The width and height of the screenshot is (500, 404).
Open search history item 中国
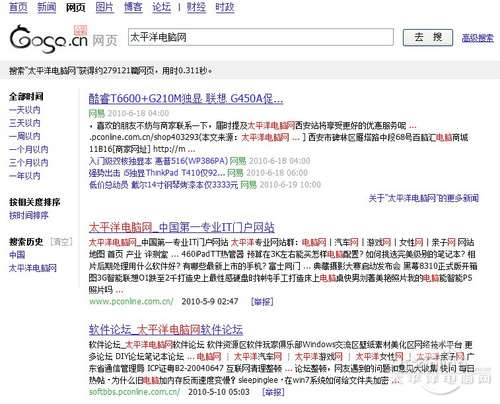(x=17, y=255)
